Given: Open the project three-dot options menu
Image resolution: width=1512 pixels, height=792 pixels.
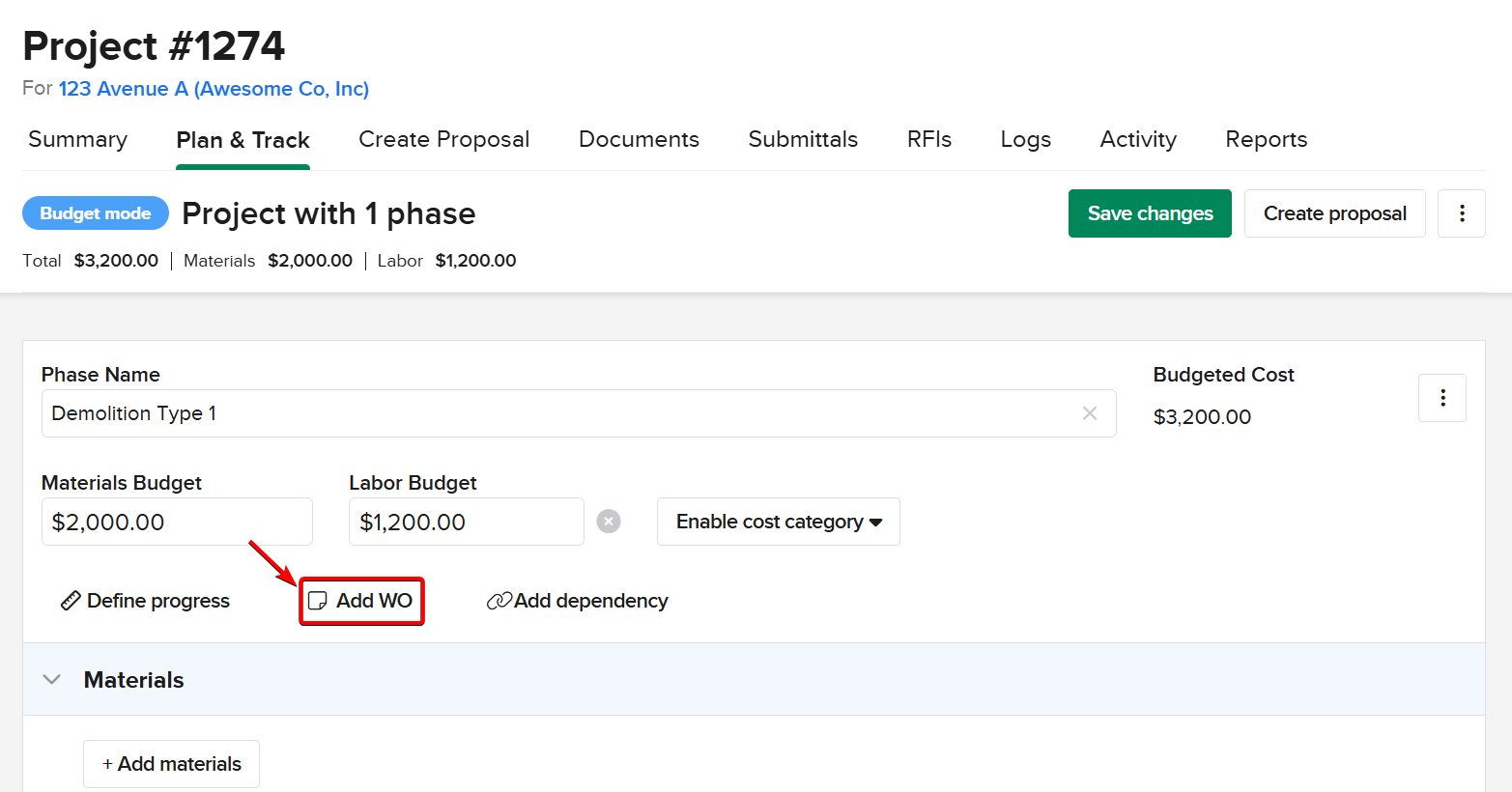Looking at the screenshot, I should click(x=1461, y=213).
